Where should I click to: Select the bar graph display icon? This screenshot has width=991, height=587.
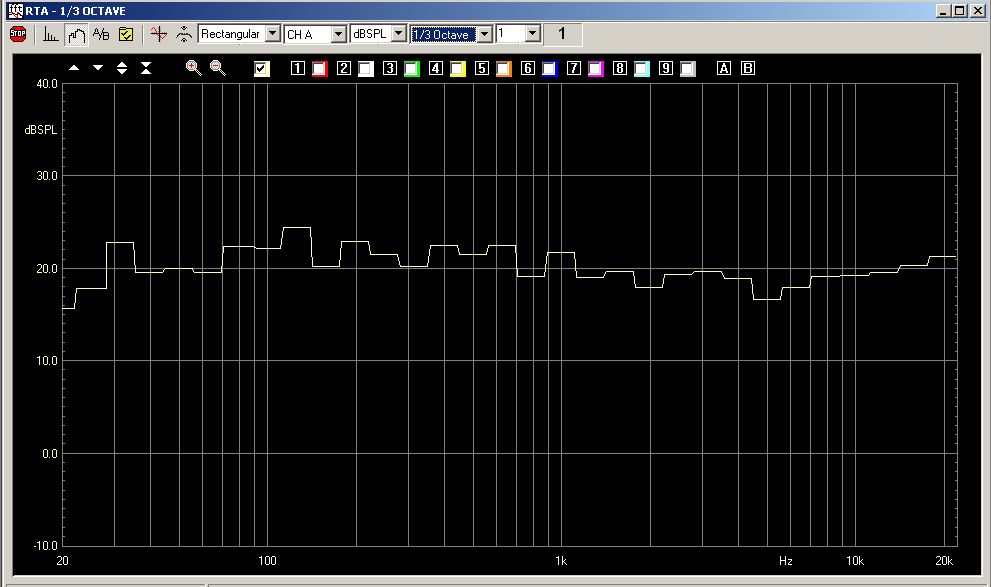pos(51,34)
